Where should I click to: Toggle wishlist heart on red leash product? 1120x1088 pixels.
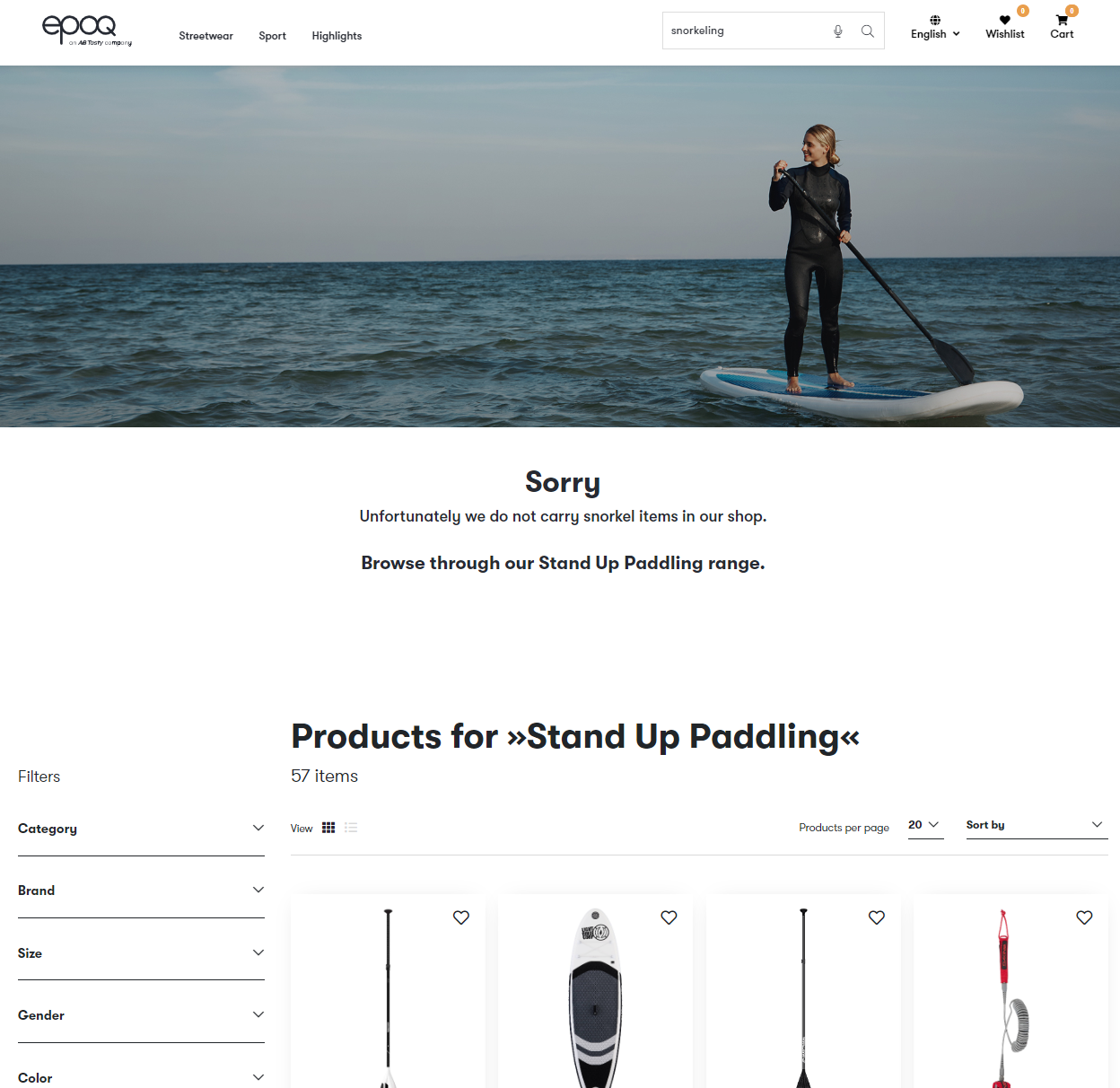tap(1084, 917)
